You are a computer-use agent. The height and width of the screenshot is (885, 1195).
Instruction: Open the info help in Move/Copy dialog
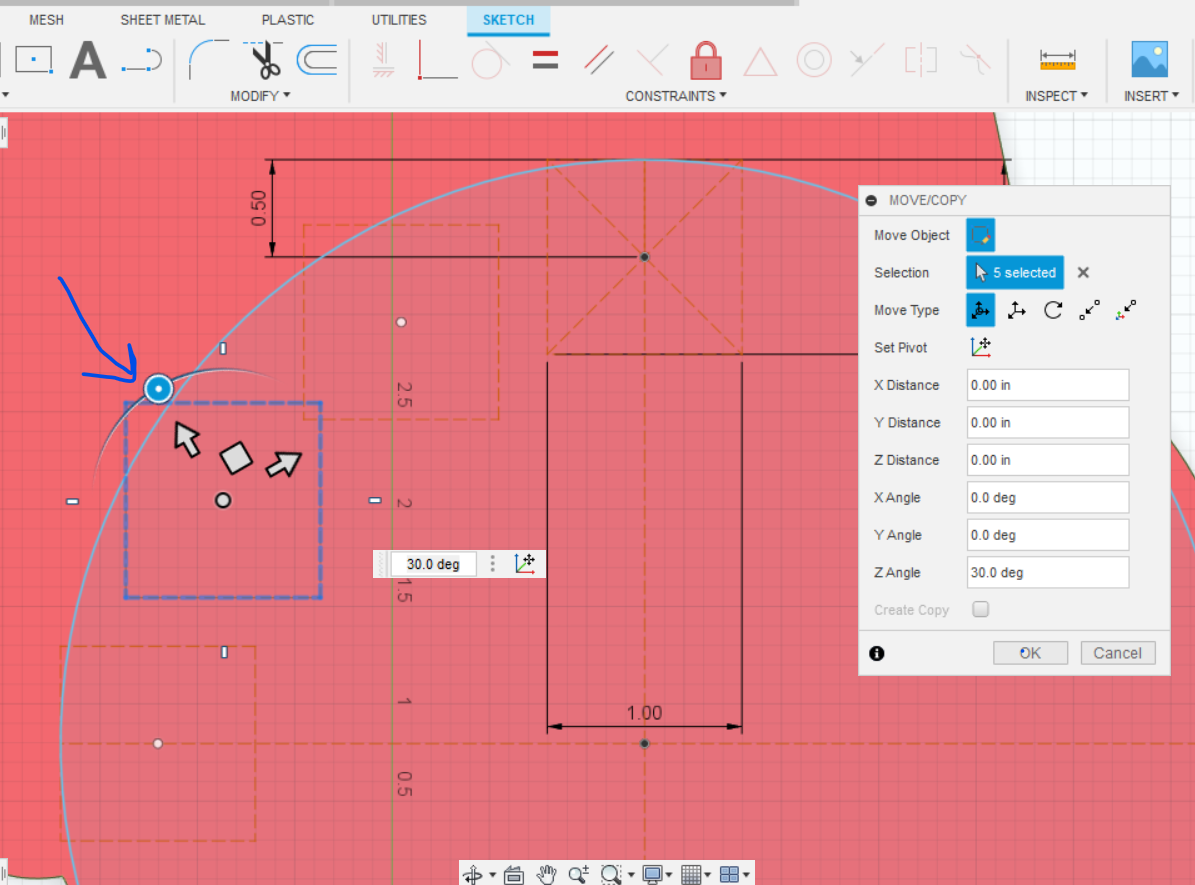coord(876,653)
